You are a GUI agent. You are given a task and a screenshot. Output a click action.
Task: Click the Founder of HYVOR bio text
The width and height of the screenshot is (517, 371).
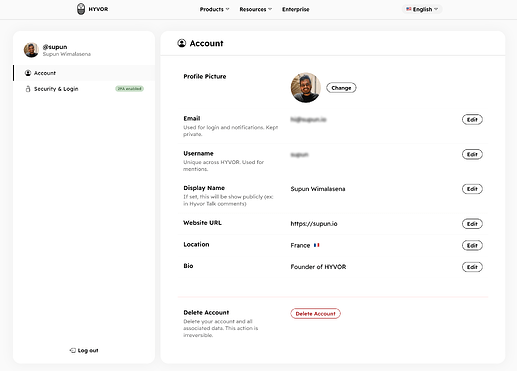[x=318, y=267]
